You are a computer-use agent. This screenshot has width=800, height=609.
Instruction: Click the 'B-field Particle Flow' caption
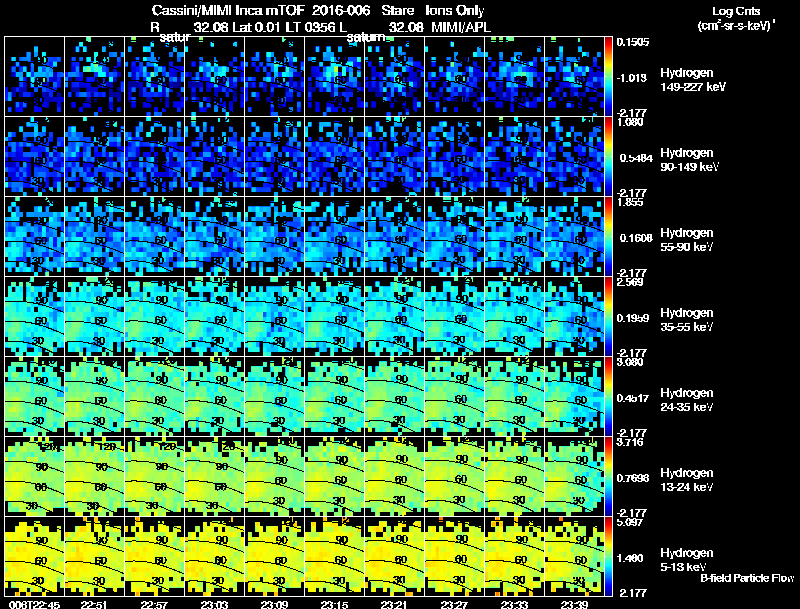[747, 578]
